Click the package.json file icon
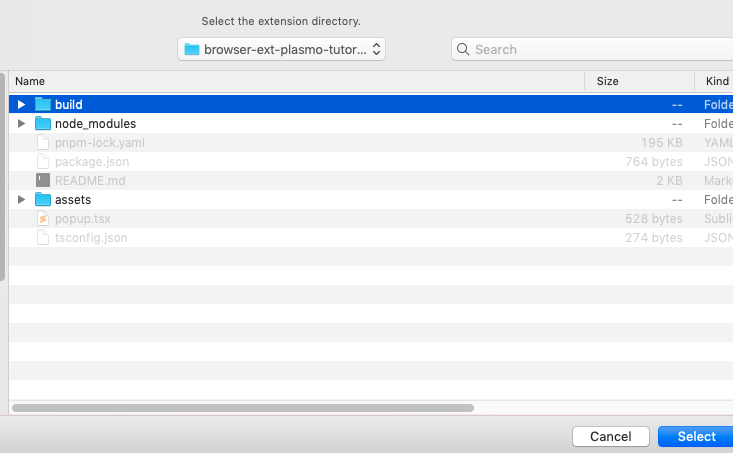The image size is (733, 453). point(43,162)
